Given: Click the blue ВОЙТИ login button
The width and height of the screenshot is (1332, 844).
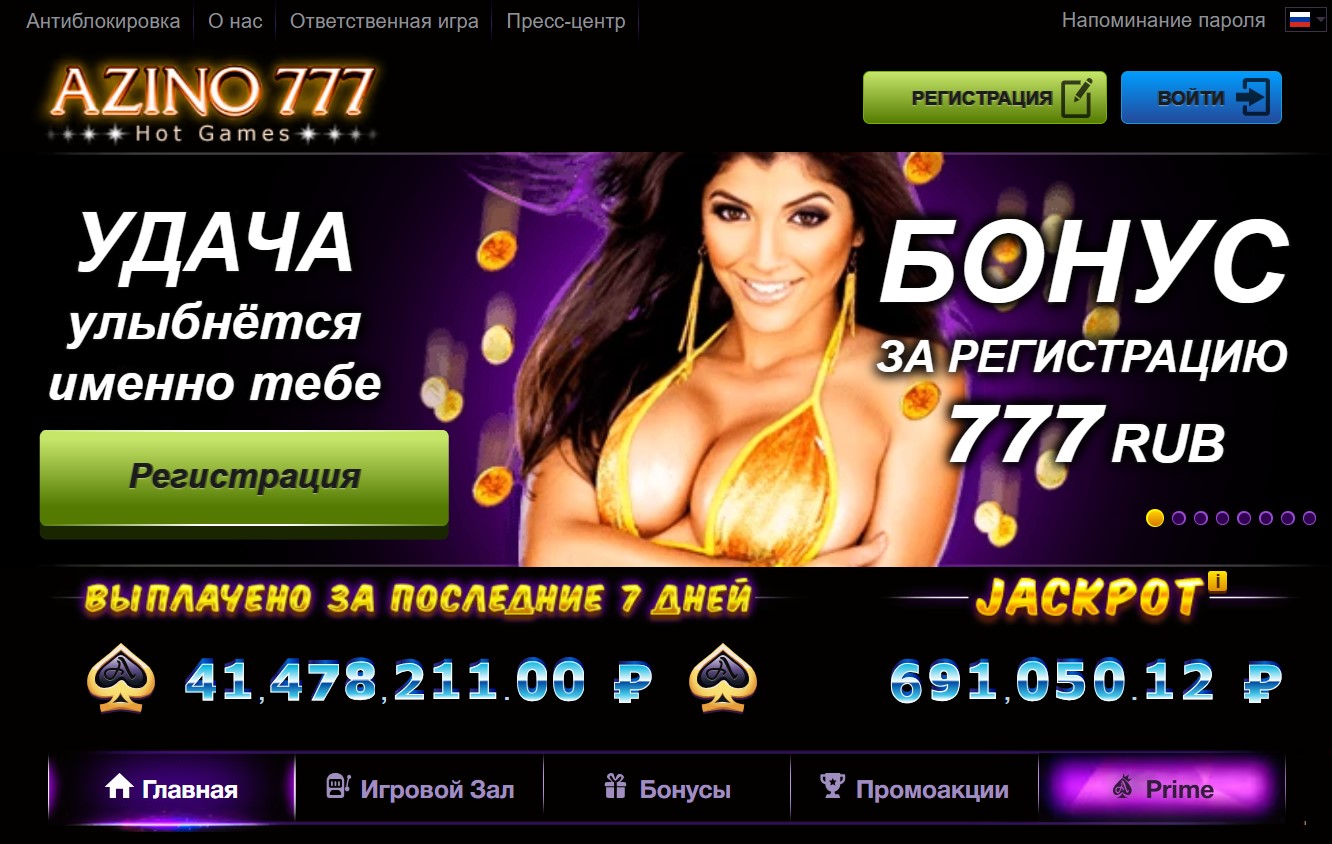Looking at the screenshot, I should [1201, 98].
